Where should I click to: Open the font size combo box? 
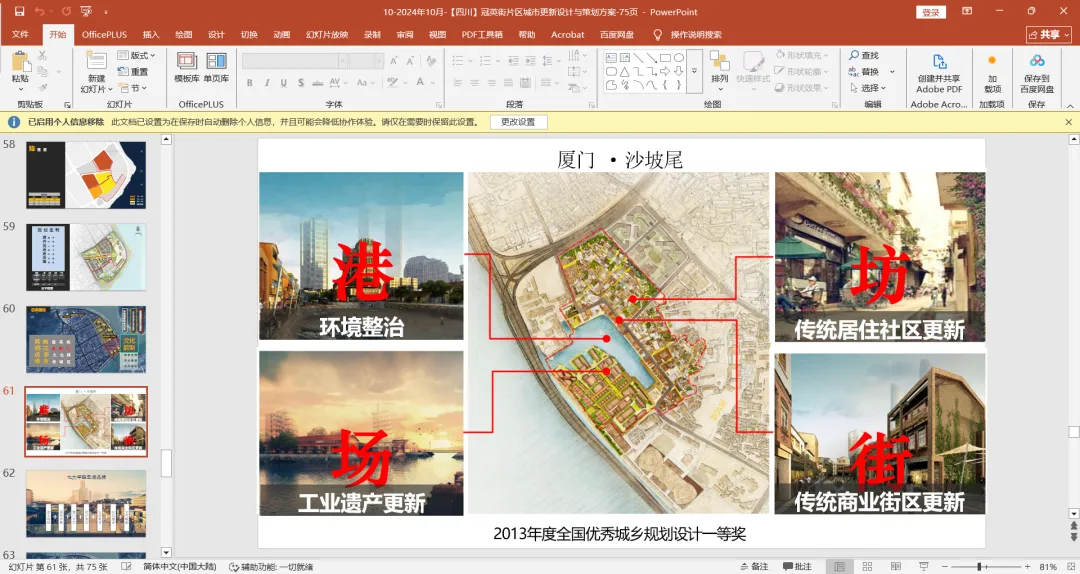[366, 61]
